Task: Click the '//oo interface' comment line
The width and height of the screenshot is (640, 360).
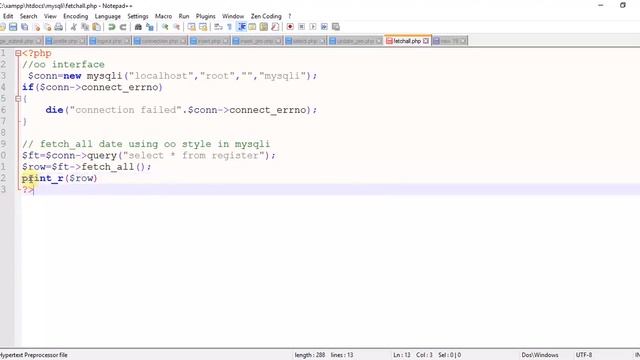Action: (x=63, y=64)
